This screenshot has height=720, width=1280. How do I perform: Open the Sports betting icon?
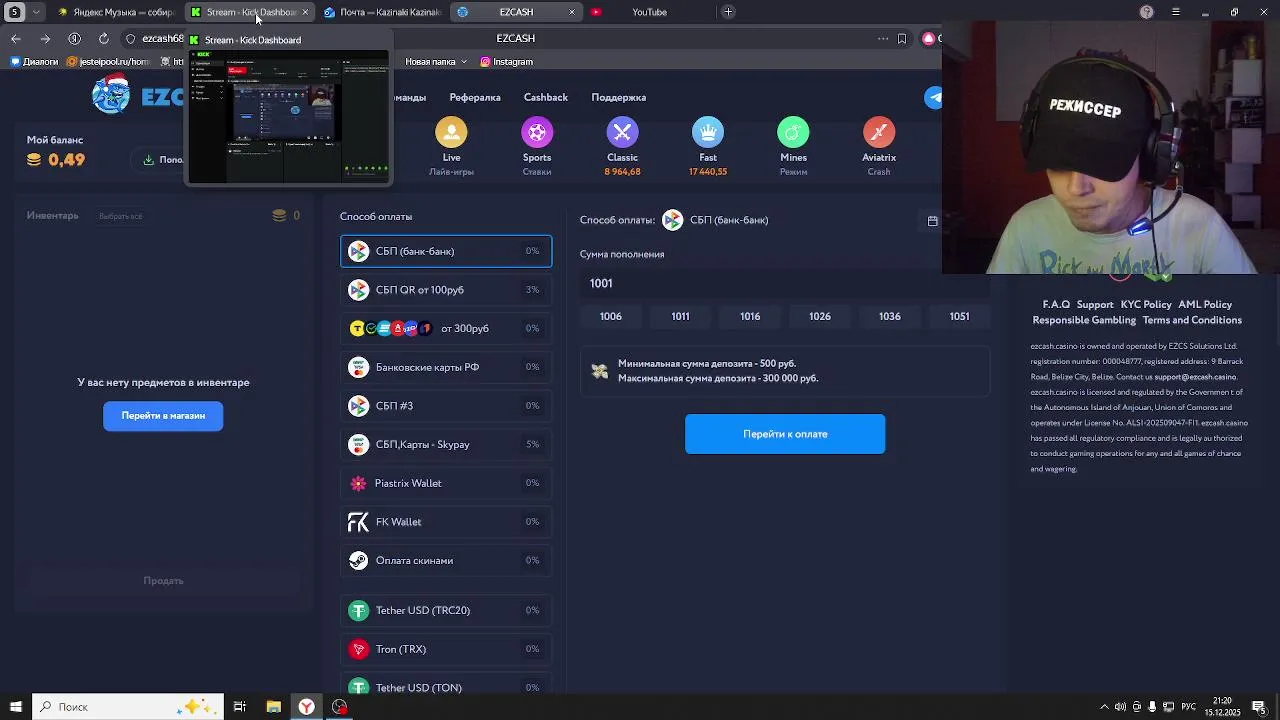point(537,132)
